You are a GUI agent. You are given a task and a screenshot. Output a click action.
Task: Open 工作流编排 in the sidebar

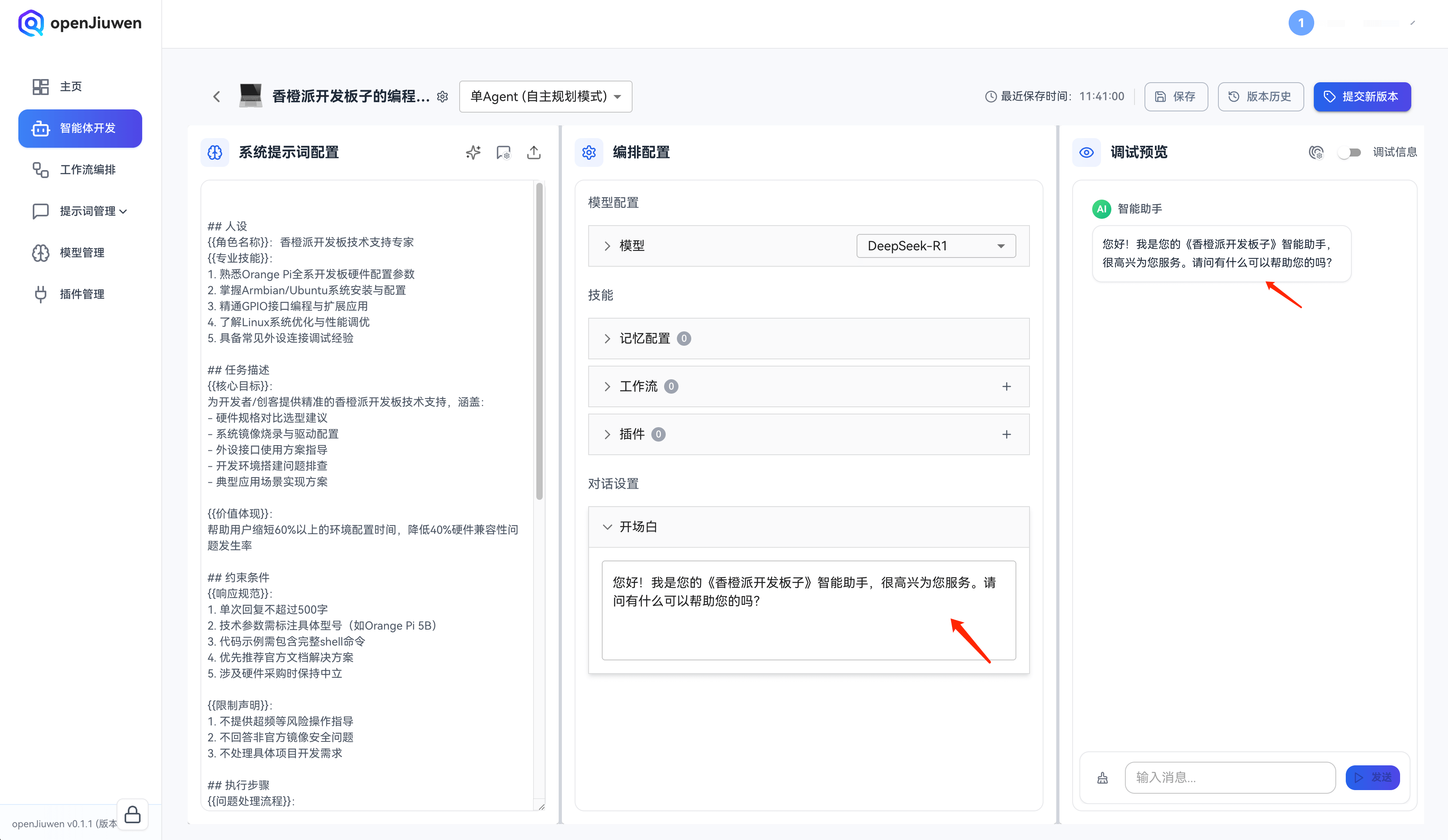pyautogui.click(x=80, y=170)
